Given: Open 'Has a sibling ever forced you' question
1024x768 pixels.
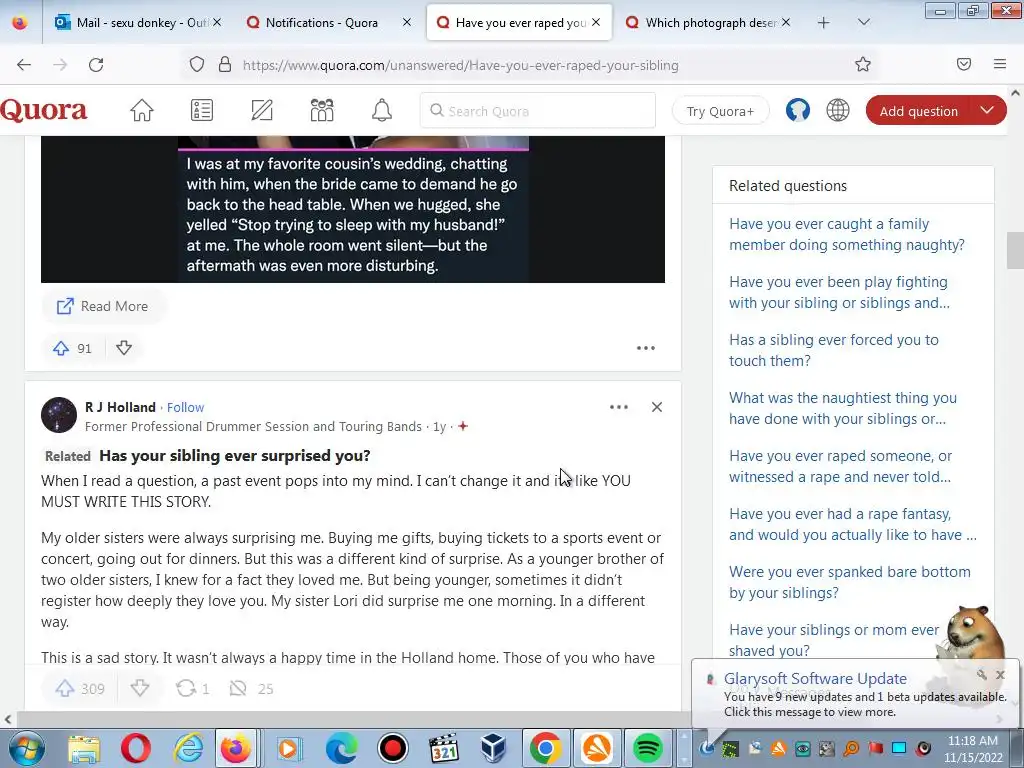Looking at the screenshot, I should click(x=834, y=350).
